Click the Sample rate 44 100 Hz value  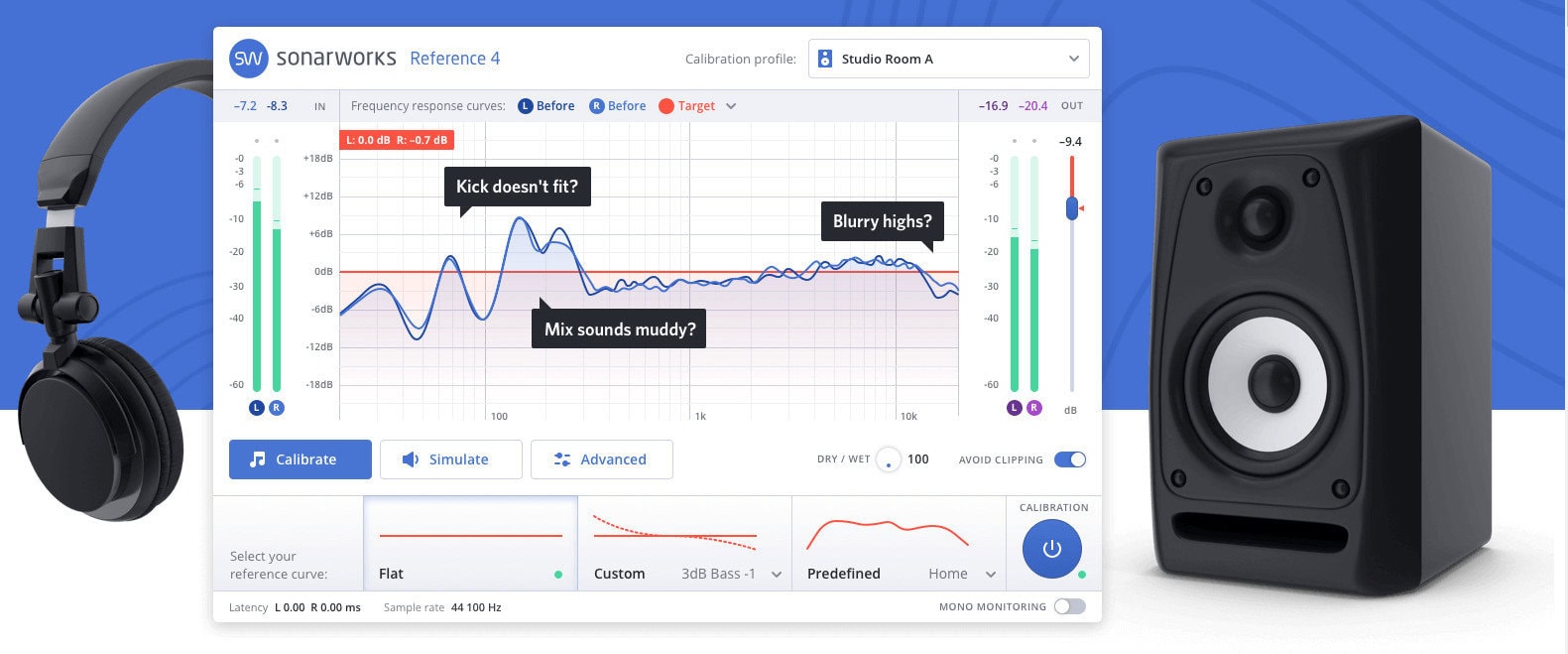point(476,607)
